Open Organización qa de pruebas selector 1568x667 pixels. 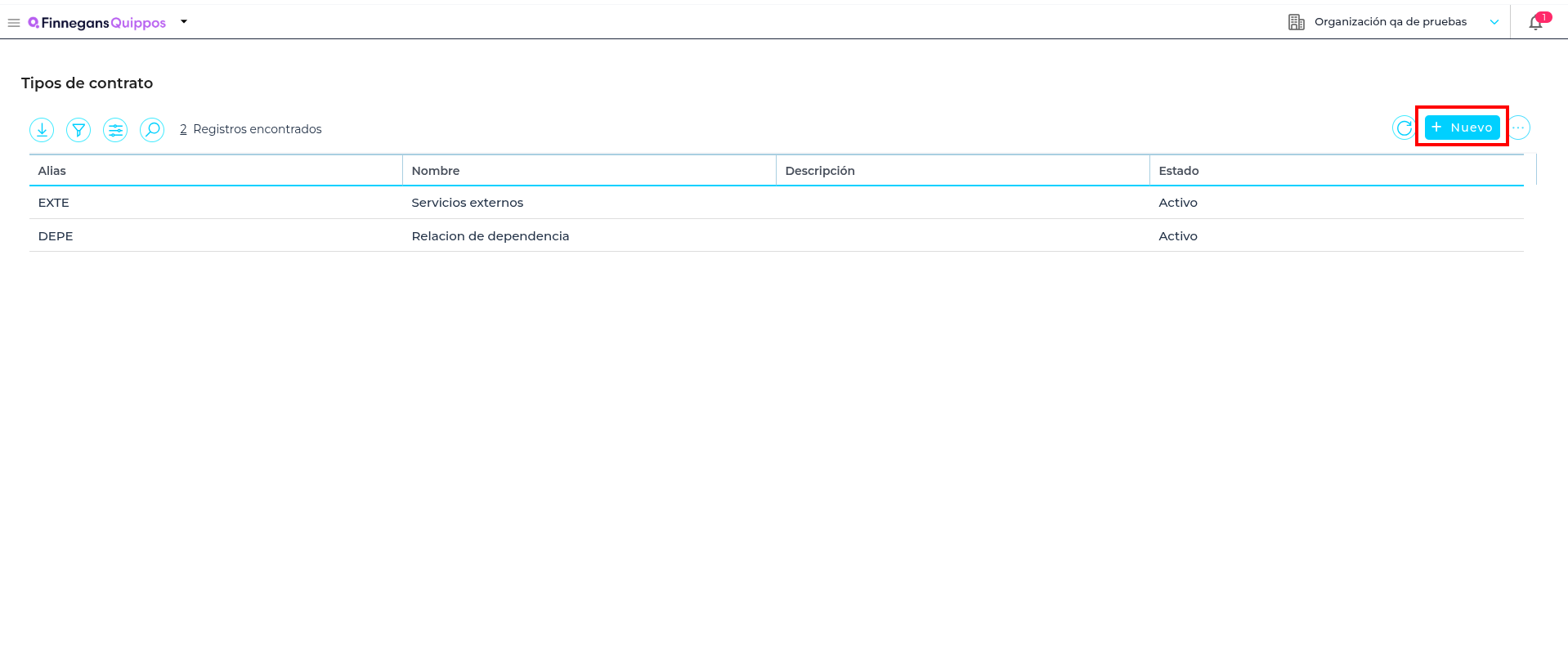(x=1390, y=22)
